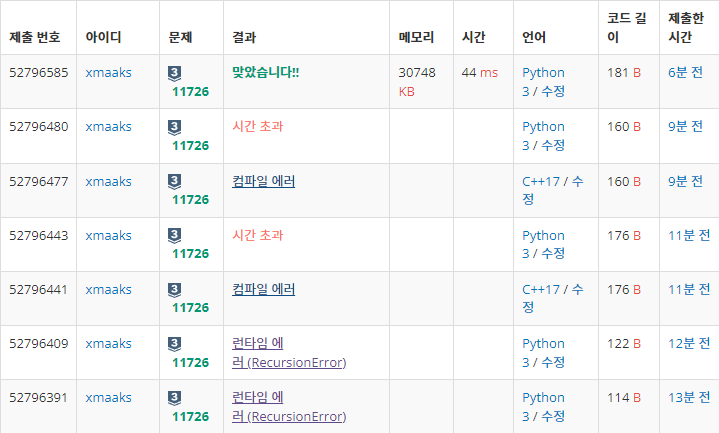The height and width of the screenshot is (433, 719).
Task: Open problem 11726 link in row 52796443
Action: click(x=190, y=254)
